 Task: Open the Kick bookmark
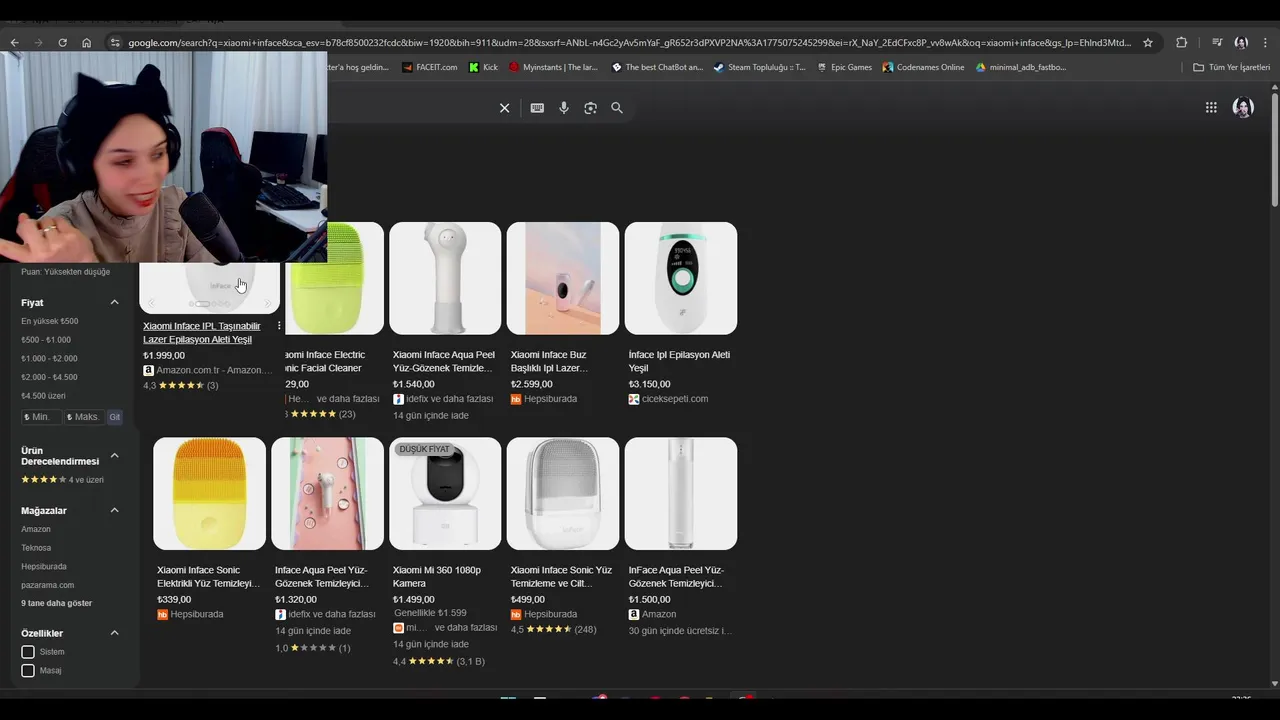[484, 67]
